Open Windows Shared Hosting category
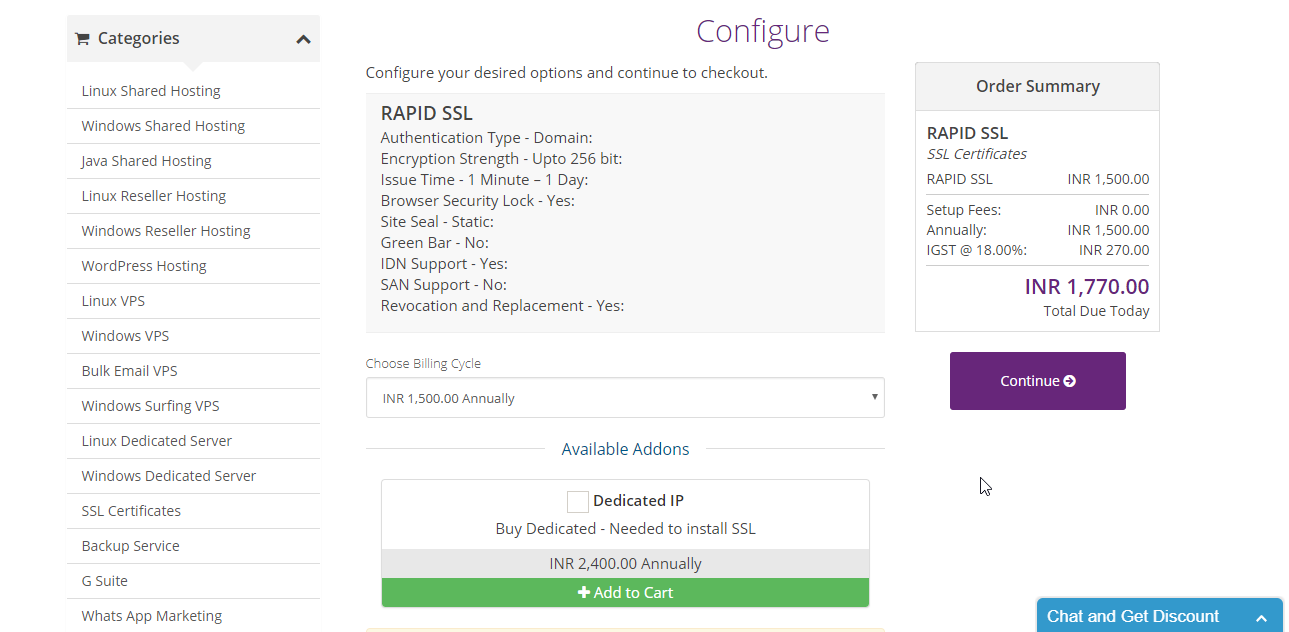This screenshot has height=632, width=1289. 163,126
